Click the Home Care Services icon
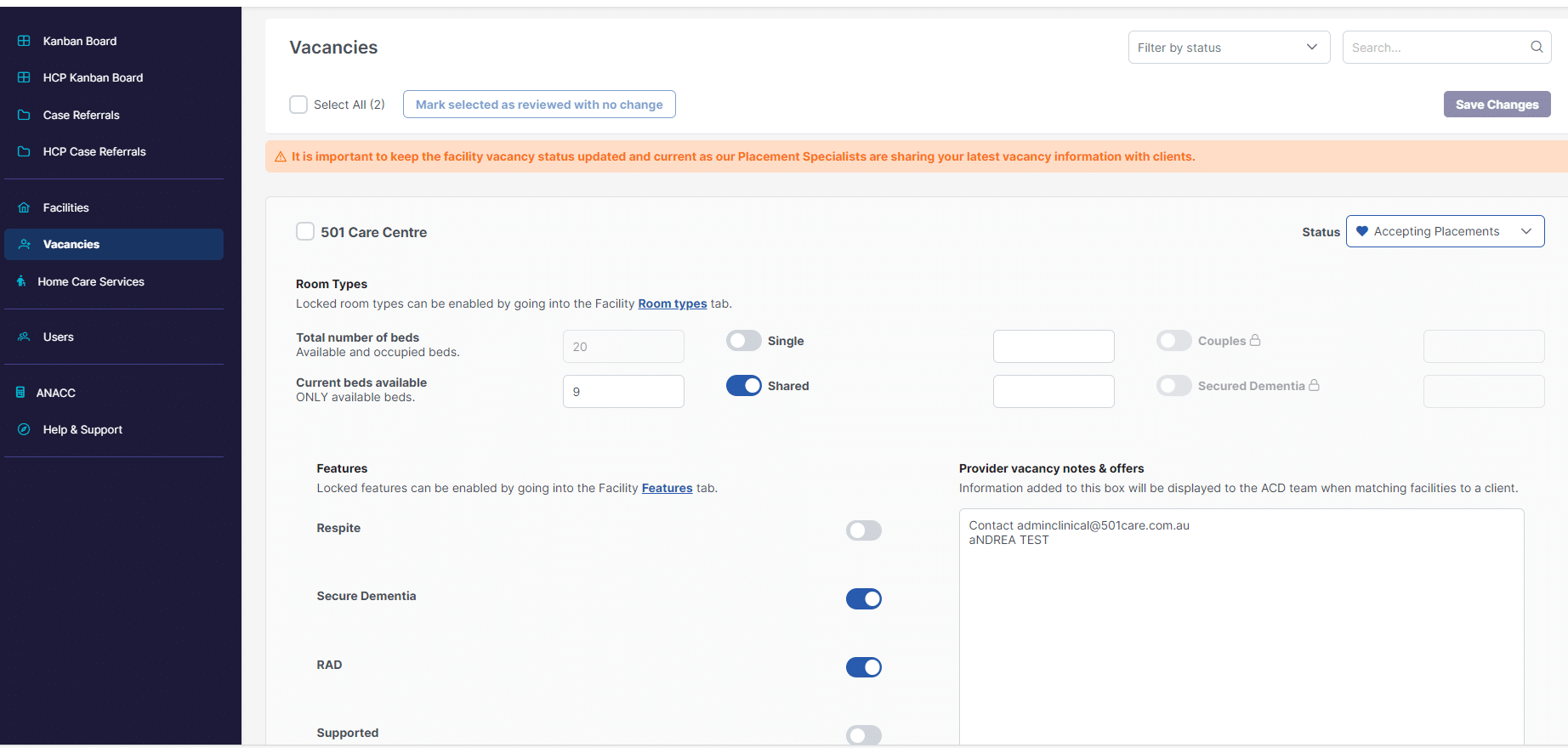Screen dimensions: 1568x748 pos(21,281)
